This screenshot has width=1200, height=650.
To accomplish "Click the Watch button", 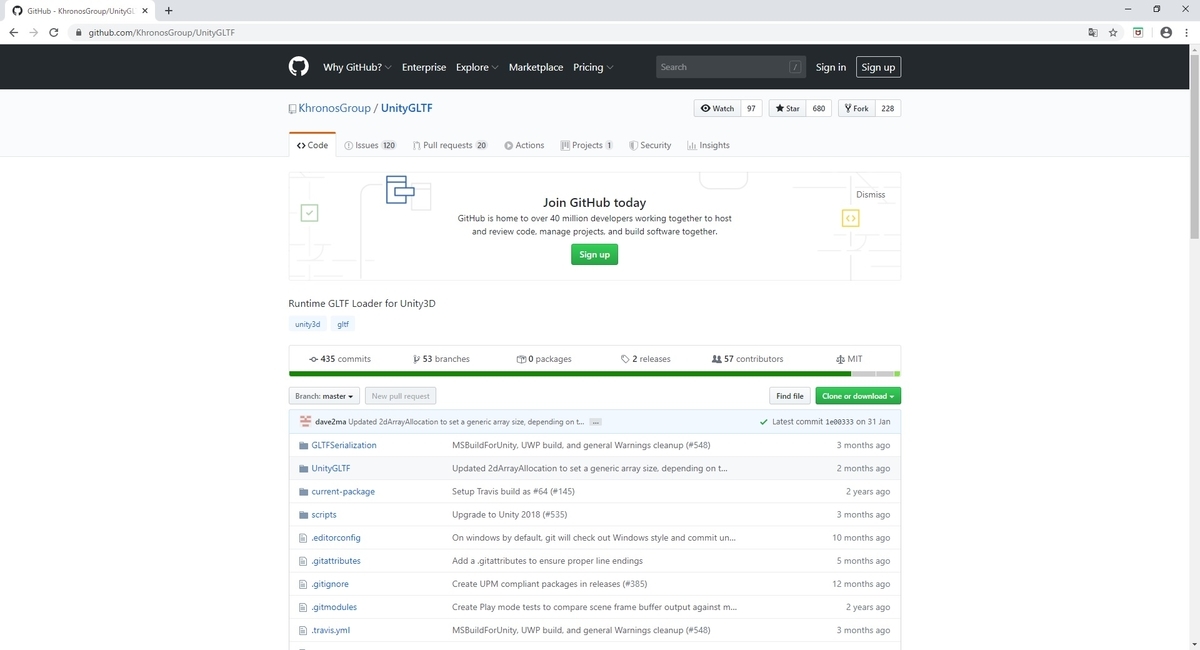I will click(718, 108).
